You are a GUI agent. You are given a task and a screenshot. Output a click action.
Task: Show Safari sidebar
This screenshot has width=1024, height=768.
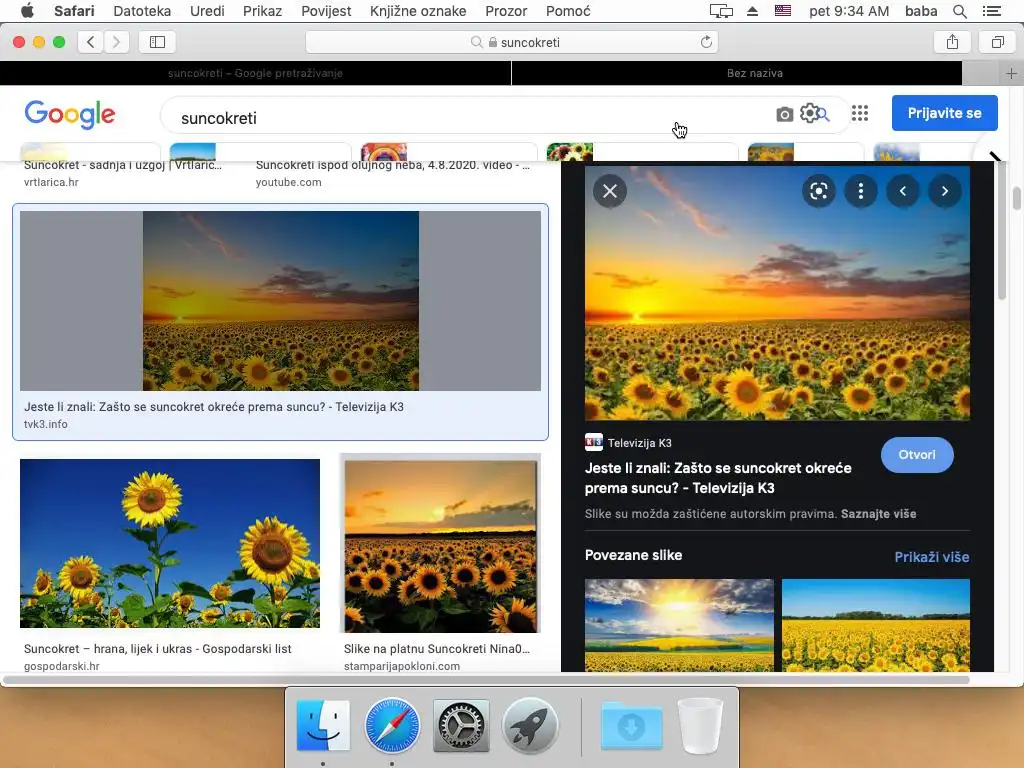click(157, 42)
